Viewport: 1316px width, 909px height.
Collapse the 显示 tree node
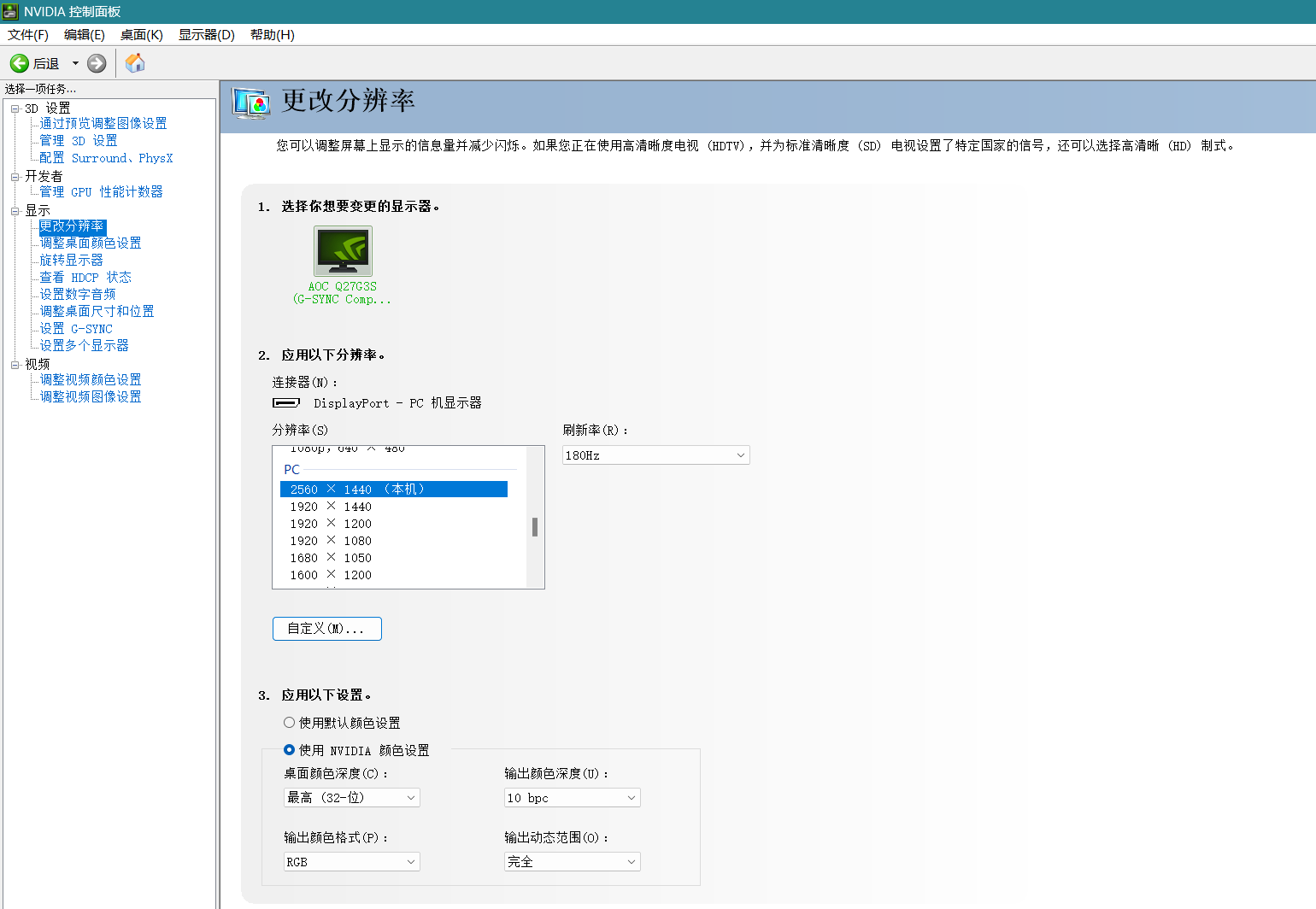coord(15,211)
